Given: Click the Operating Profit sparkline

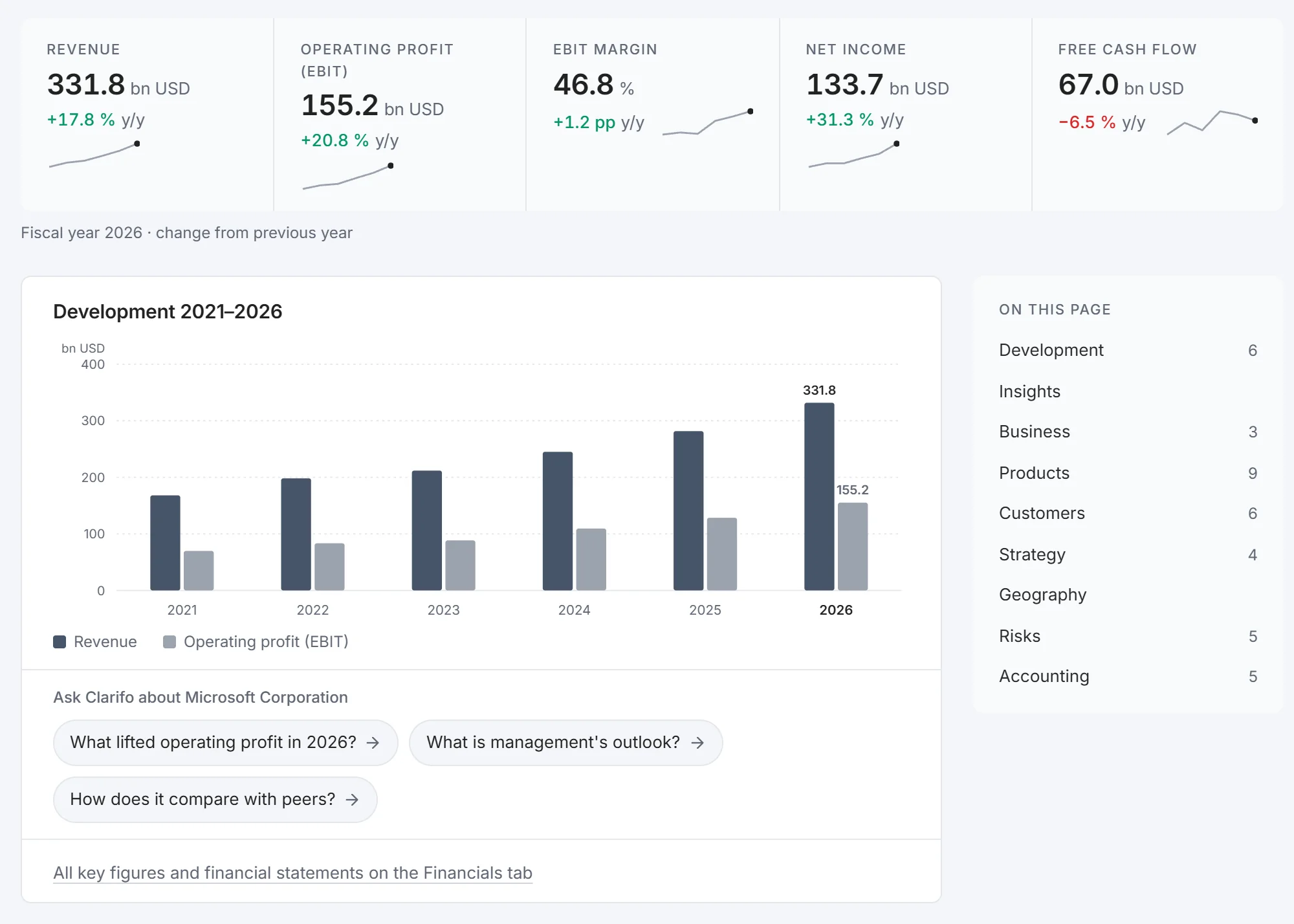Looking at the screenshot, I should click(x=348, y=177).
